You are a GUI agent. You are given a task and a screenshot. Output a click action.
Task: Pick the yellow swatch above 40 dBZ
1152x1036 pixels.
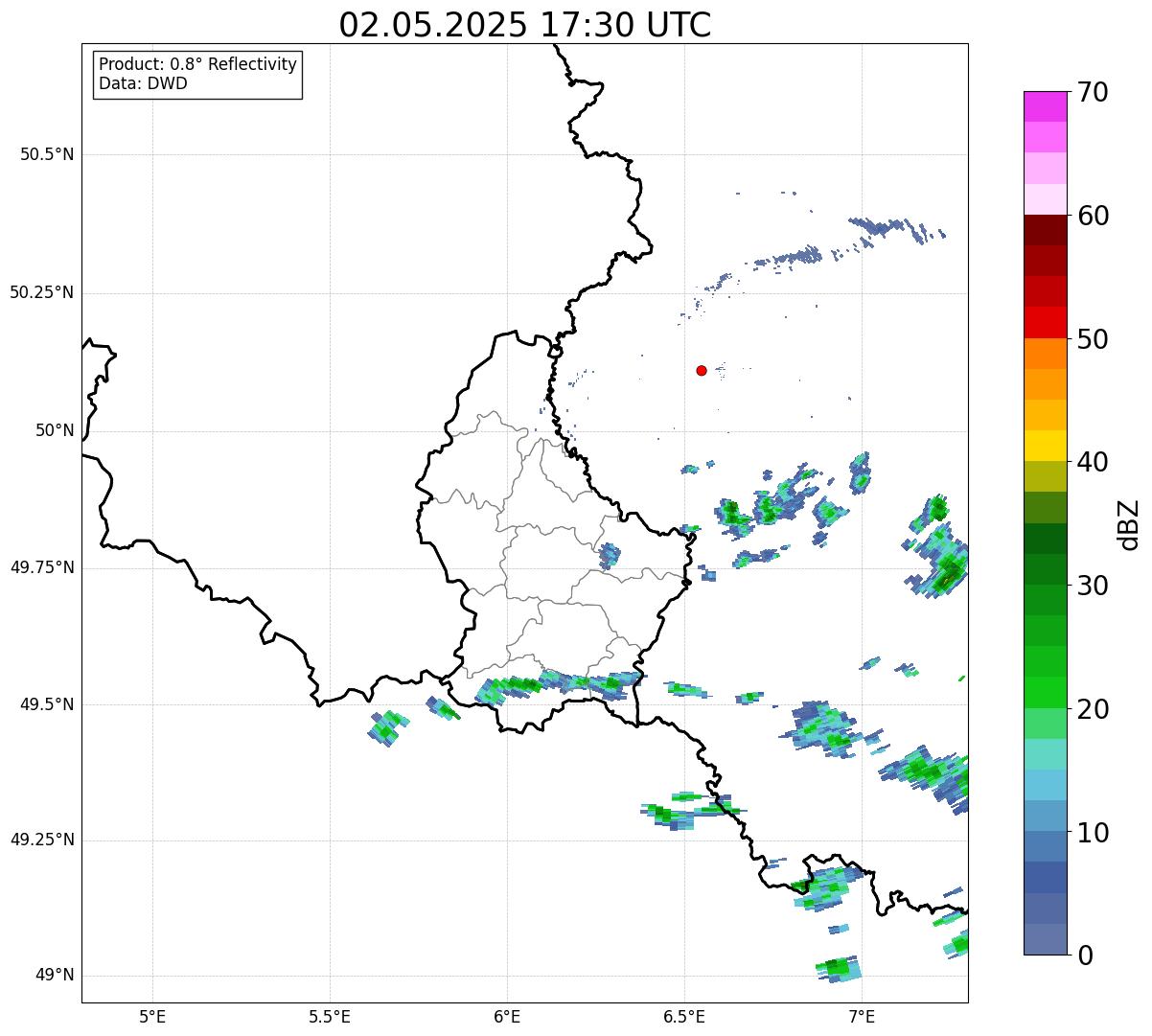[x=1046, y=446]
